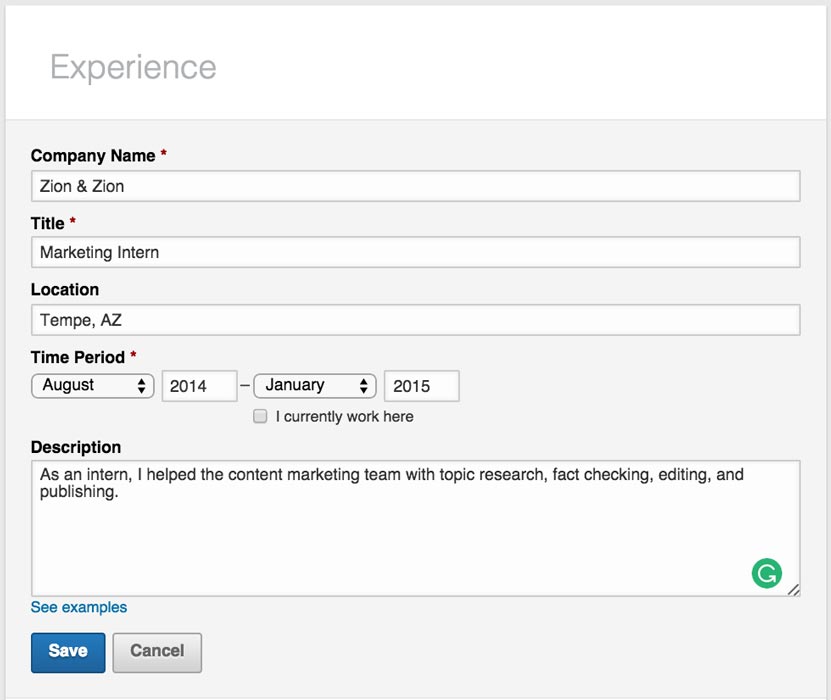Cancel editing with the Cancel button
The height and width of the screenshot is (700, 831).
[x=157, y=651]
